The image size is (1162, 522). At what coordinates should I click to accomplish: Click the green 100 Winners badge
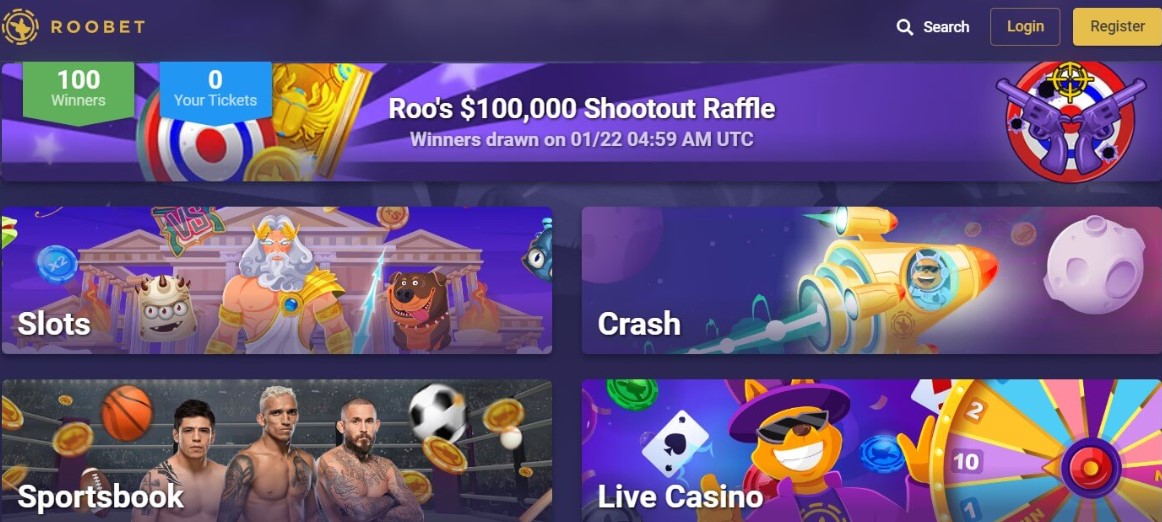coord(79,90)
